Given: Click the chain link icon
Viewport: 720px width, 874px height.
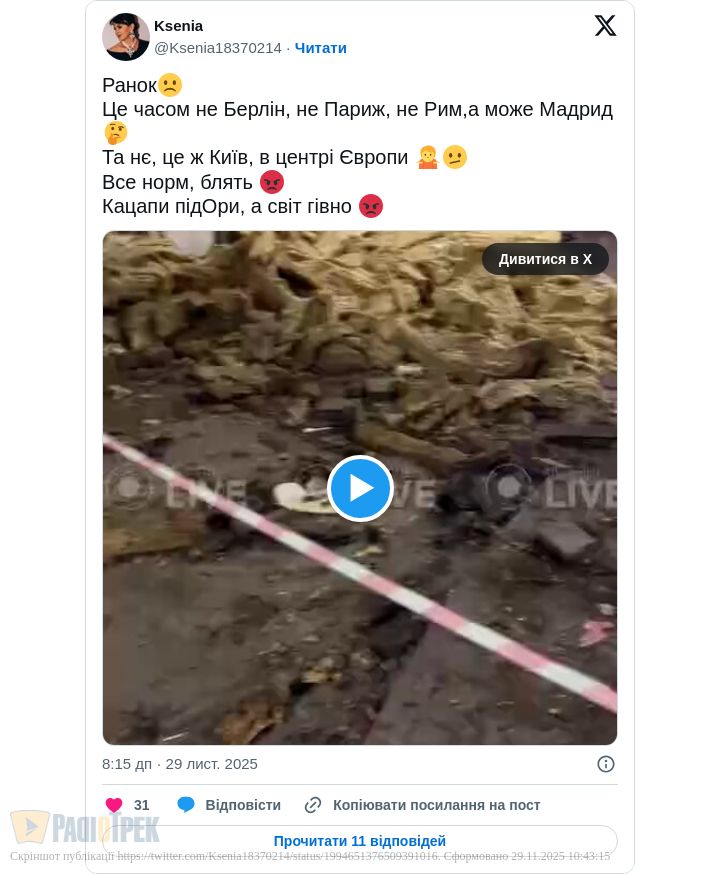Looking at the screenshot, I should click(313, 805).
